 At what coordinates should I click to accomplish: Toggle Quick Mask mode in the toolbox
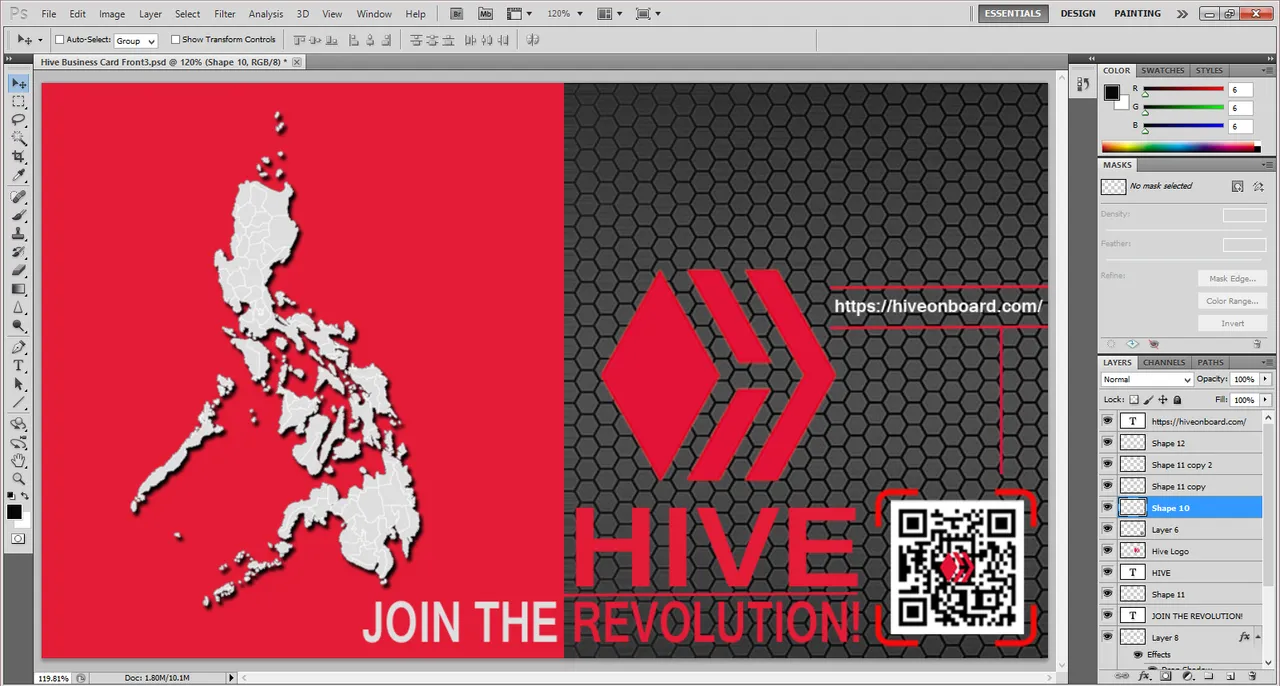pyautogui.click(x=19, y=539)
